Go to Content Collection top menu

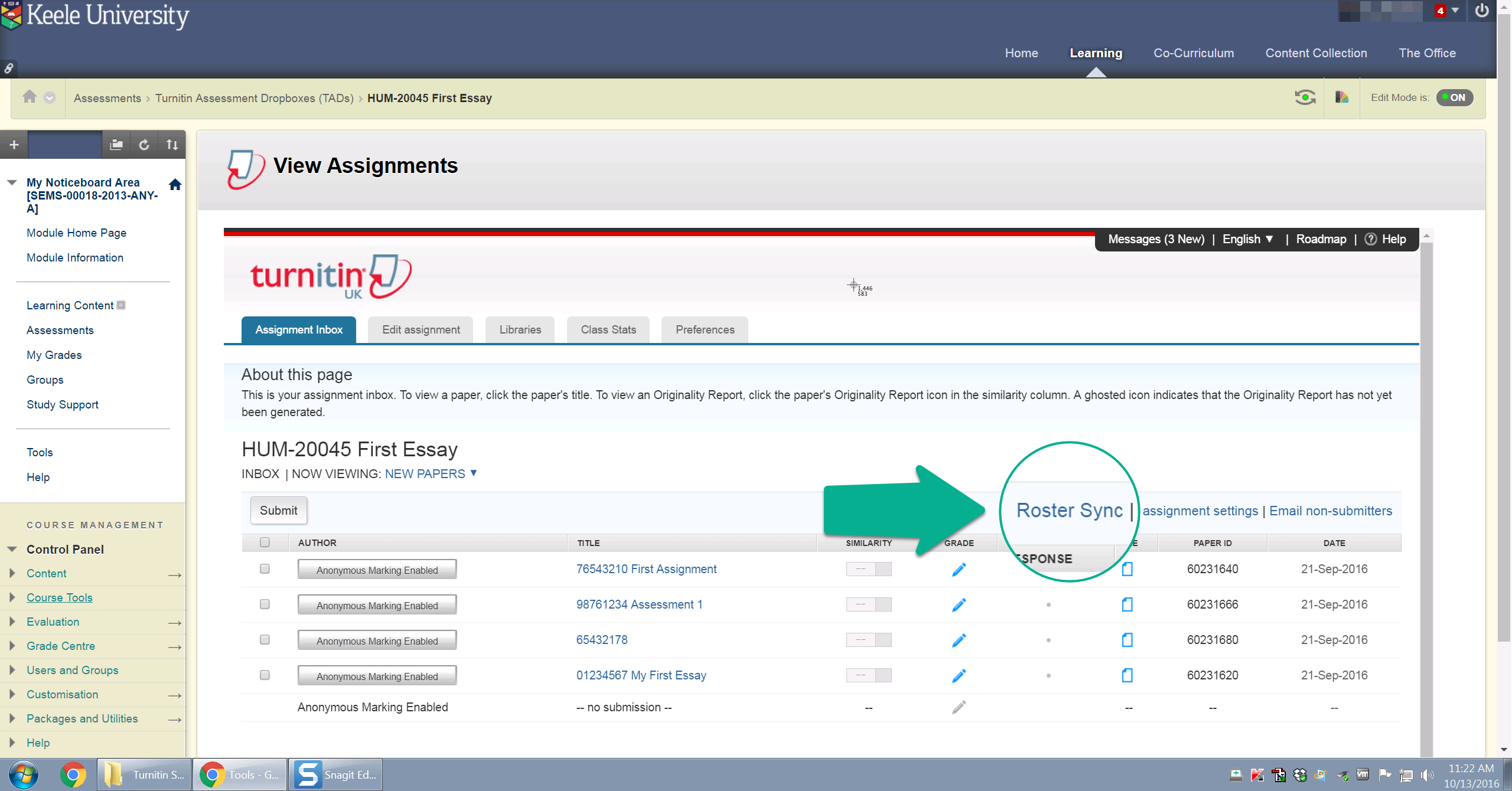(x=1316, y=53)
